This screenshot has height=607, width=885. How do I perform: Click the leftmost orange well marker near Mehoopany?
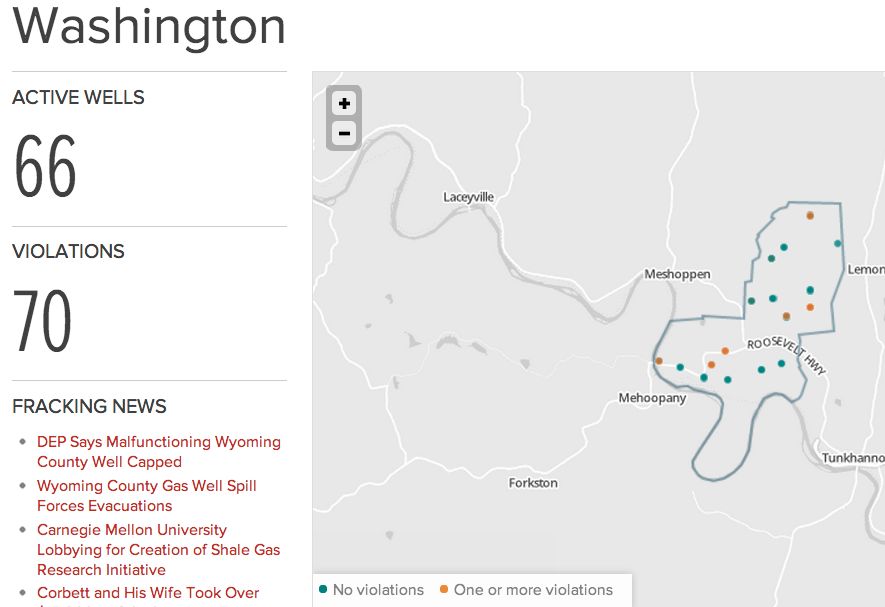(659, 361)
